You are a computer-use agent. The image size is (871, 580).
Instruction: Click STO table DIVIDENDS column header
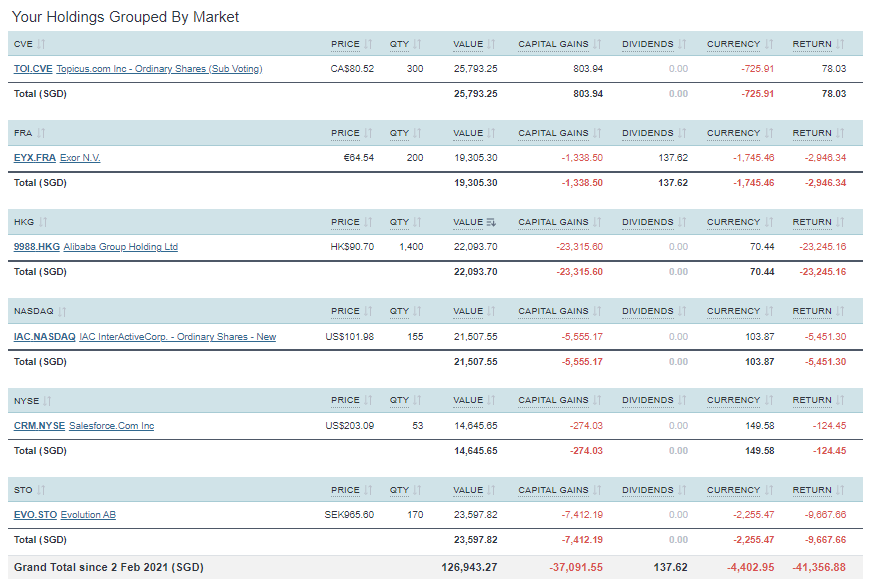(x=648, y=490)
